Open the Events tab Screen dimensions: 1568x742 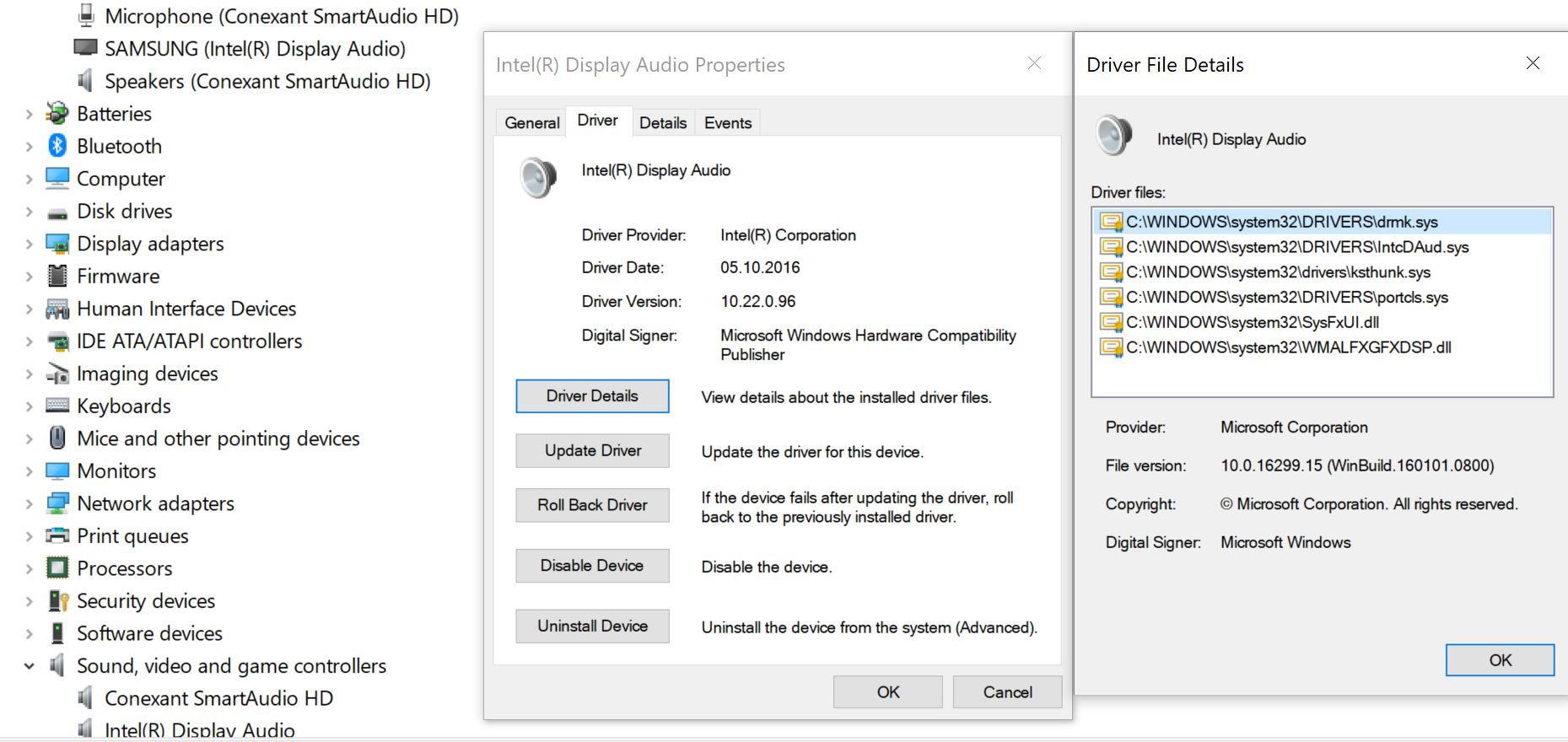pyautogui.click(x=727, y=123)
